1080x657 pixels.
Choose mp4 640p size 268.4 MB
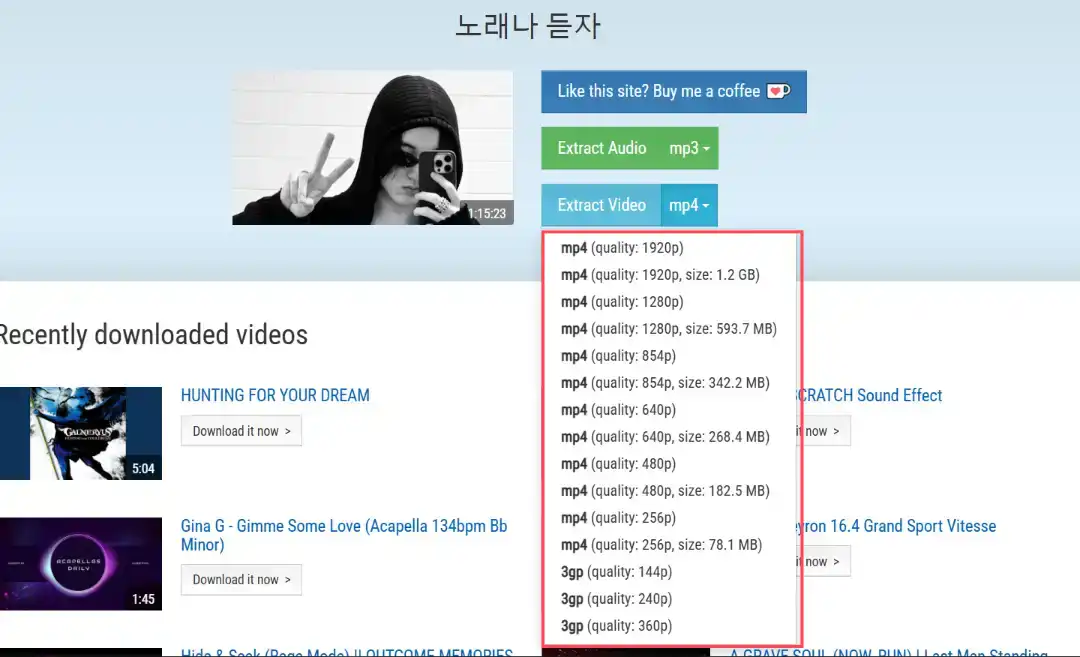(x=665, y=437)
